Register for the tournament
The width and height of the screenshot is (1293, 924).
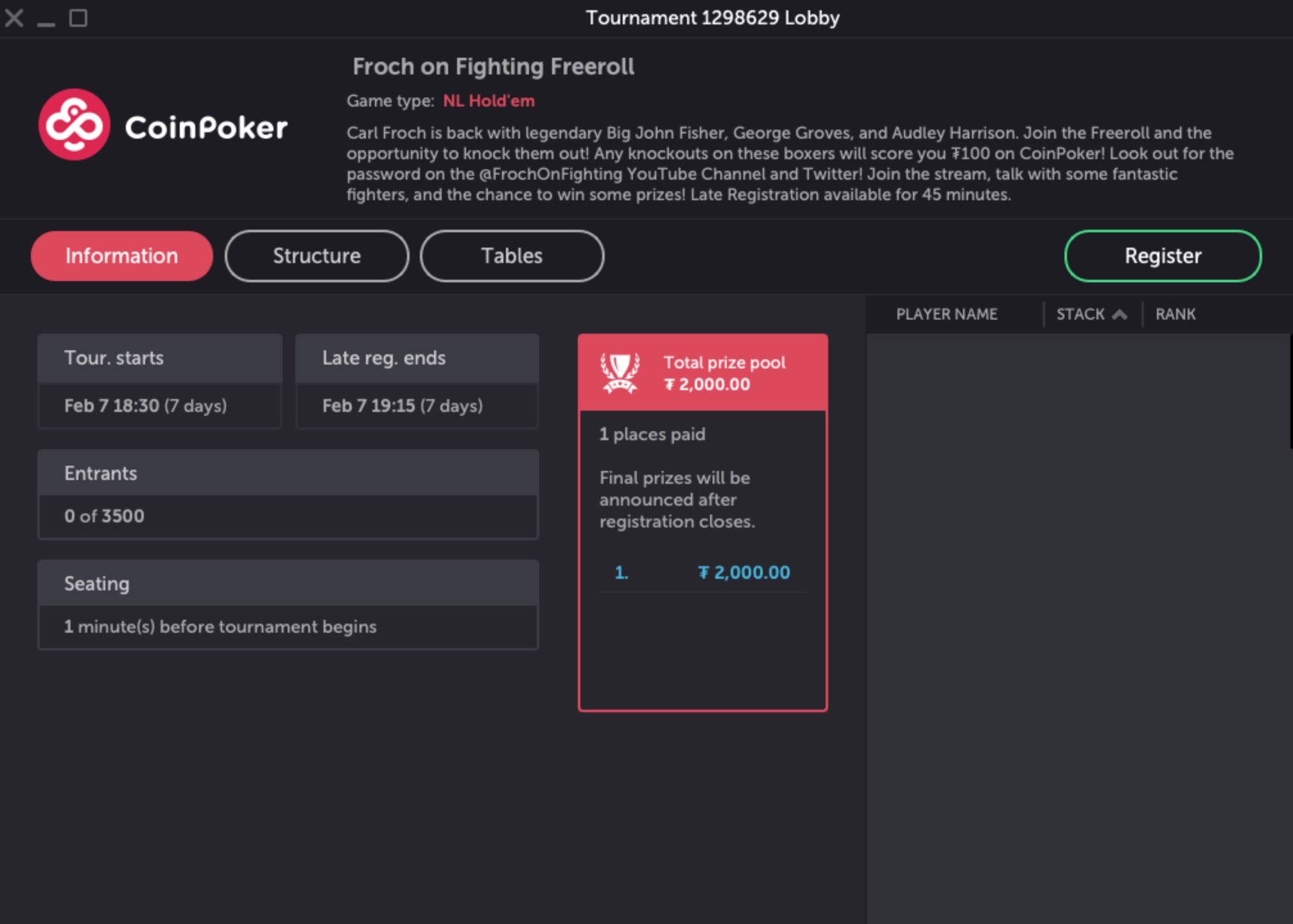[1163, 256]
